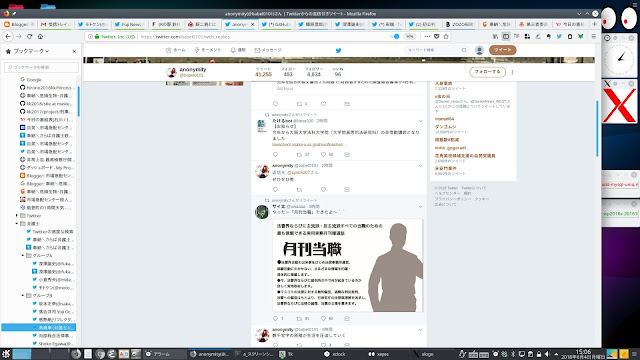Open the Twitter account avatar menu
Viewport: 640px width, 360px height.
coord(479,50)
